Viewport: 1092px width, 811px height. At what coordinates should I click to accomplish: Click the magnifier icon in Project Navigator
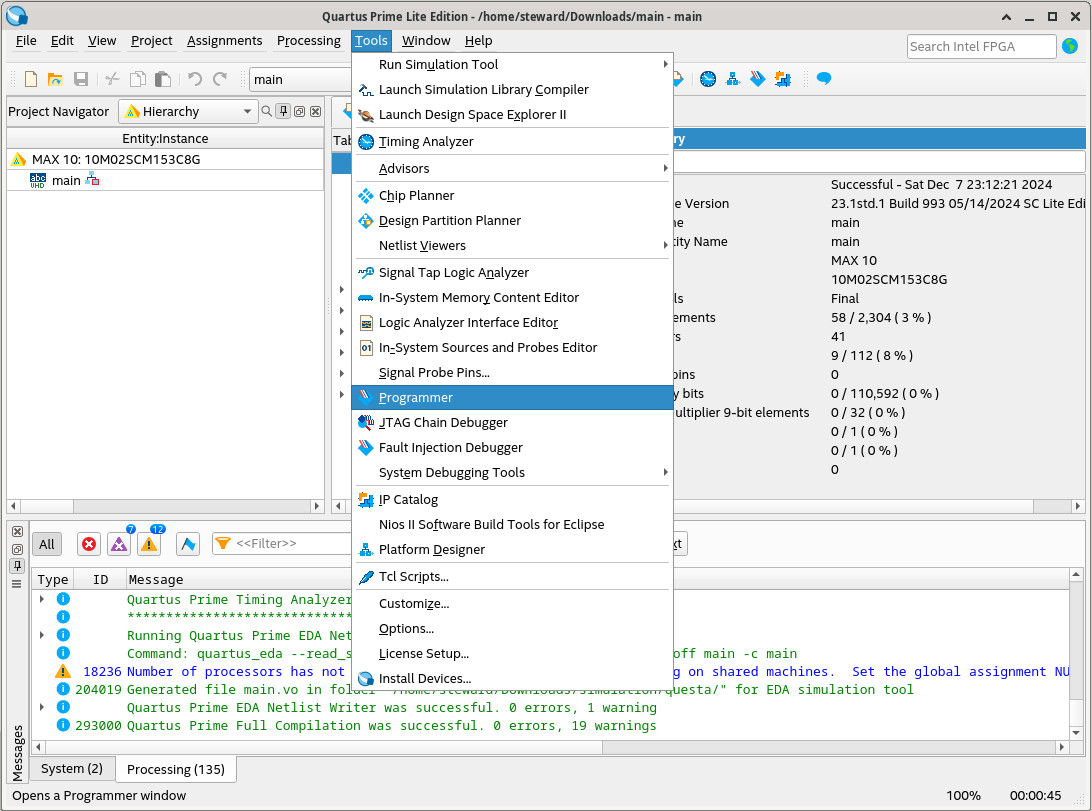(x=267, y=111)
